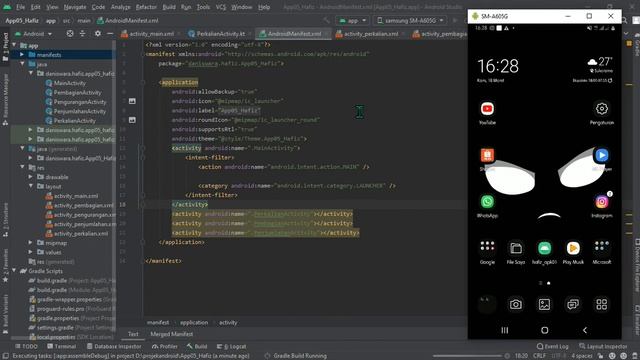The height and width of the screenshot is (360, 640).
Task: Click the 16:28 clock widget on phone
Action: [x=498, y=66]
